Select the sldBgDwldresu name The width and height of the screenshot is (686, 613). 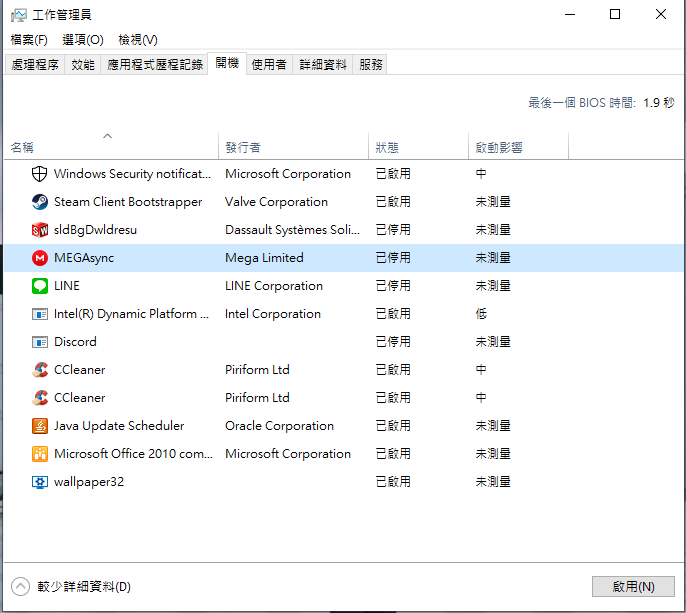pos(95,230)
